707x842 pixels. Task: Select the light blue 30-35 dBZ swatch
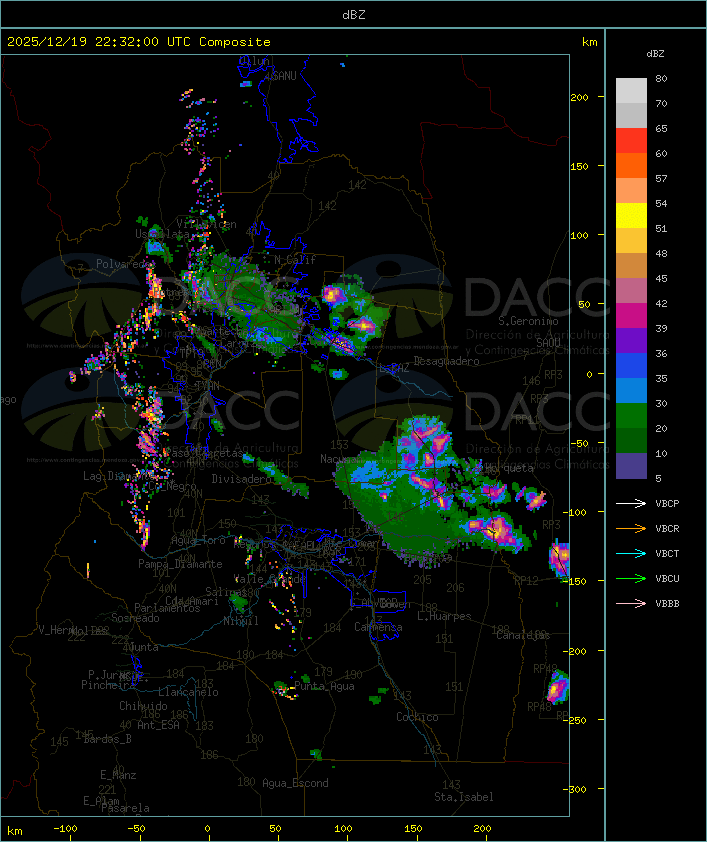coord(631,390)
